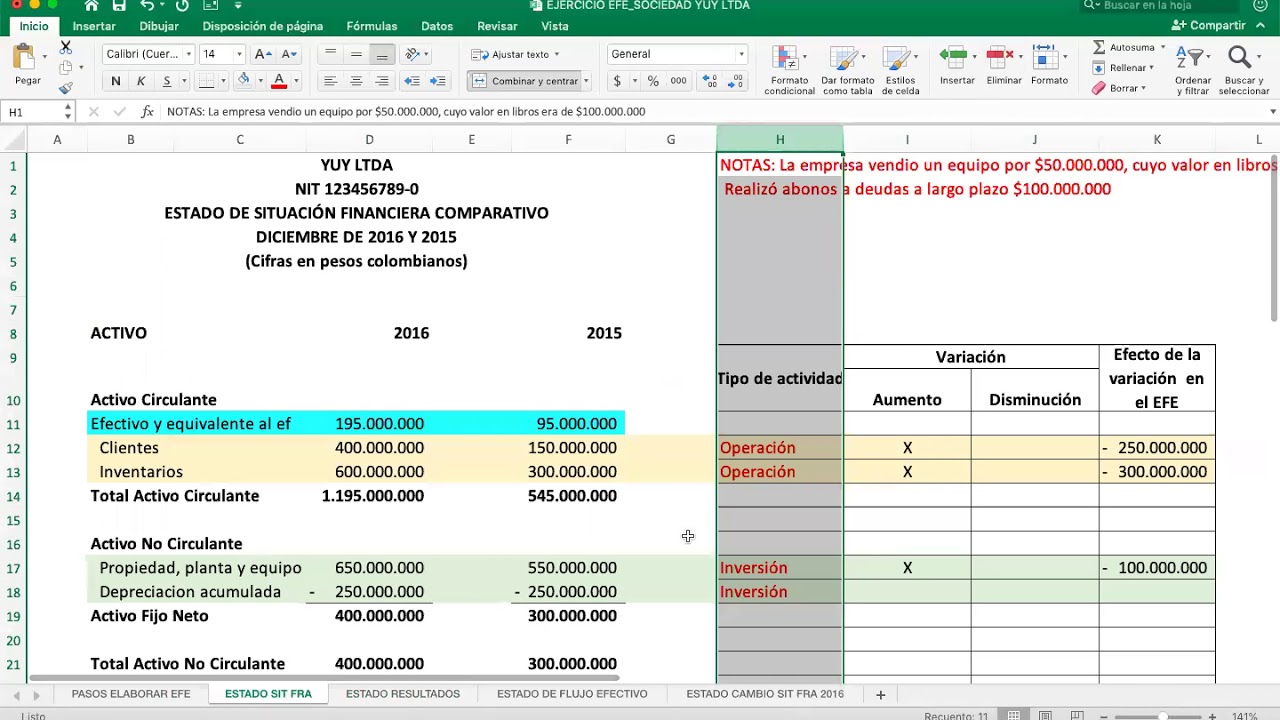Viewport: 1280px width, 720px height.
Task: Open Estilos de celda gallery
Action: [900, 70]
